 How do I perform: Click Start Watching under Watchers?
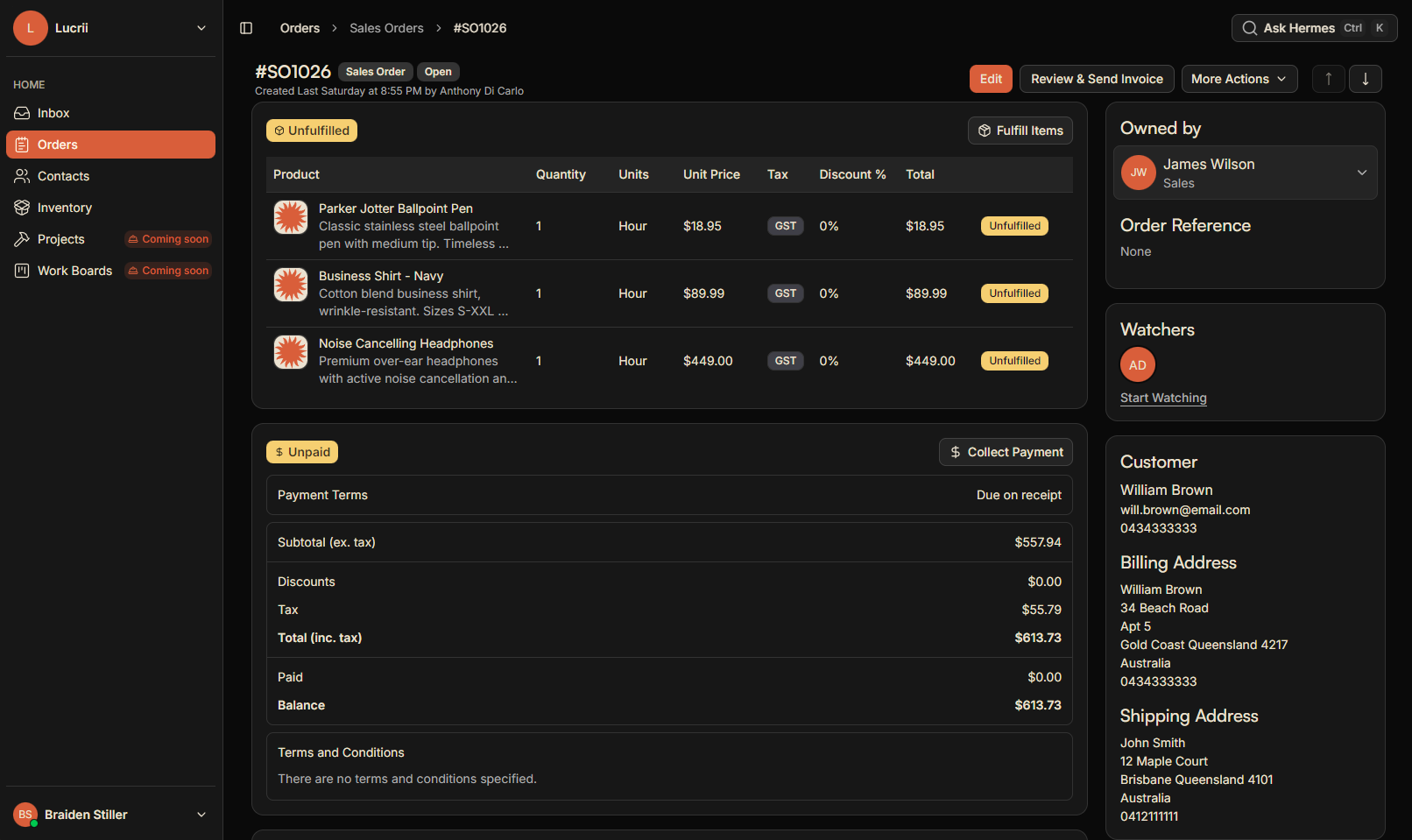click(x=1163, y=398)
